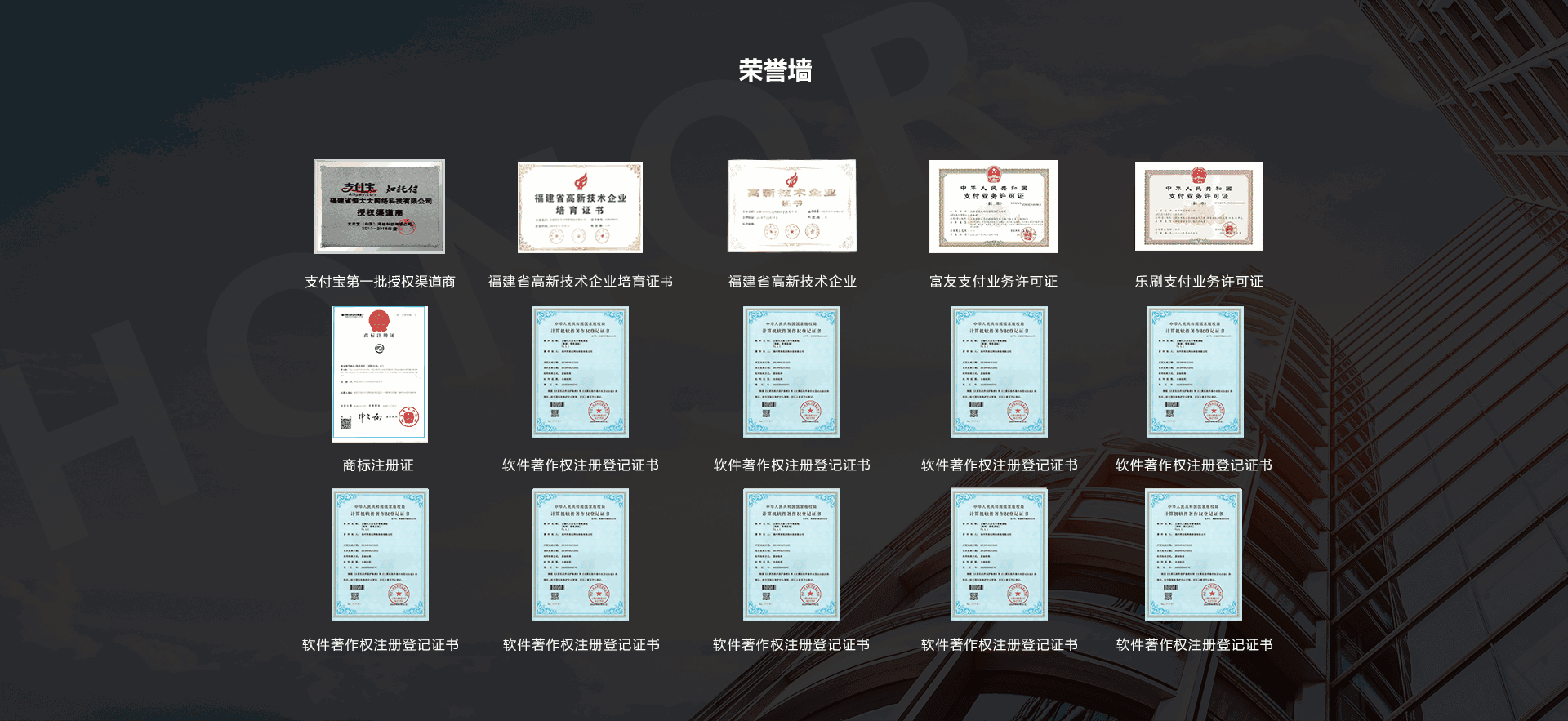The height and width of the screenshot is (721, 1568).
Task: Open the software copyright certificate below 乐刷支付业务许可证
Action: [1195, 372]
